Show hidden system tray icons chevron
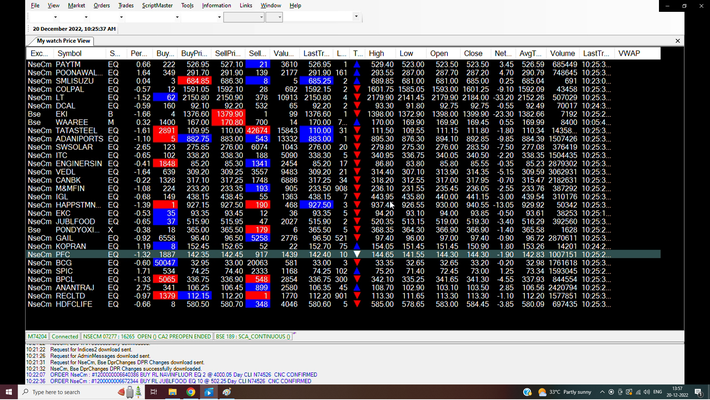Viewport: 710px width, 400px height. [602, 392]
